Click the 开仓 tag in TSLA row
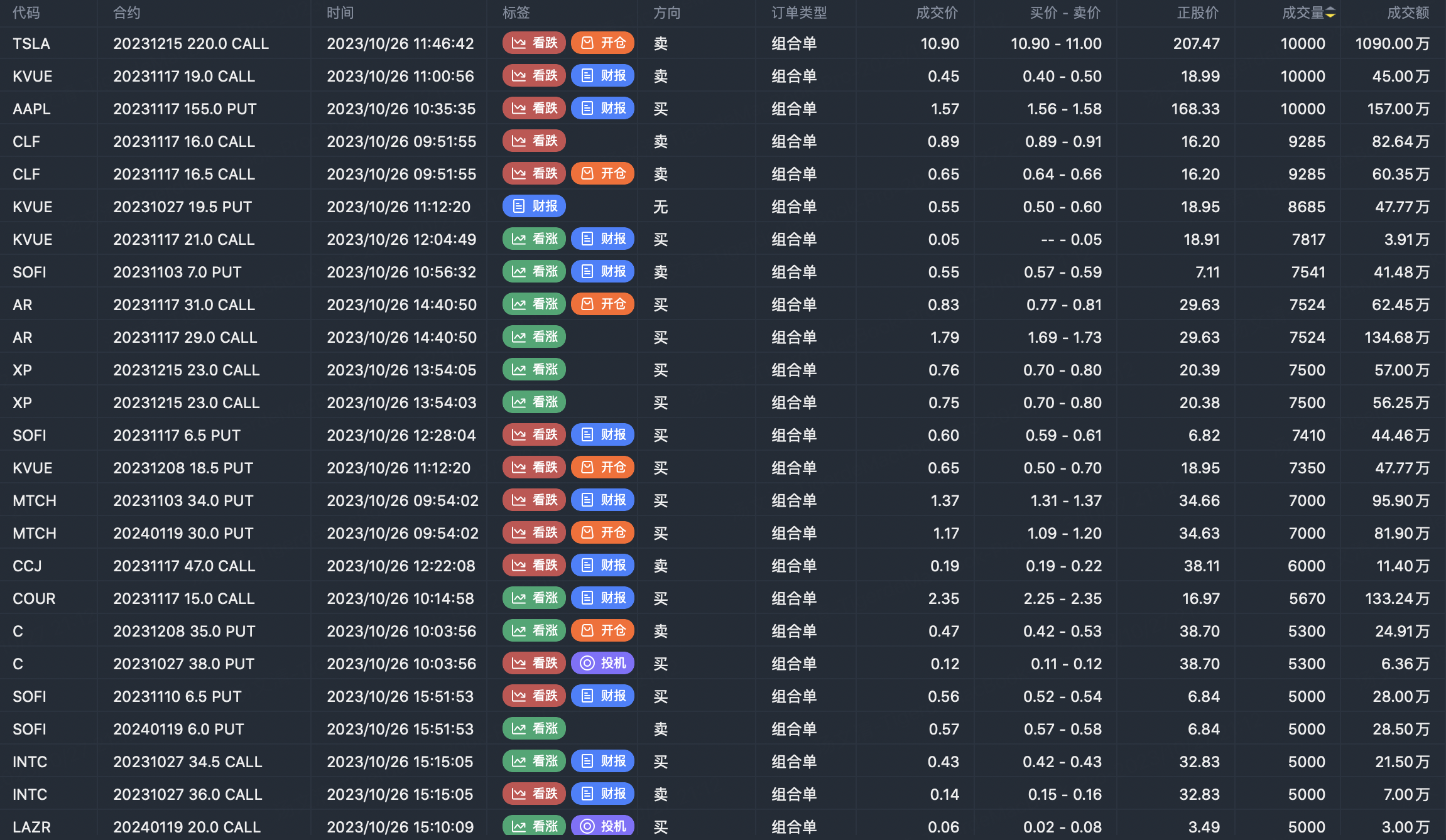 point(602,43)
